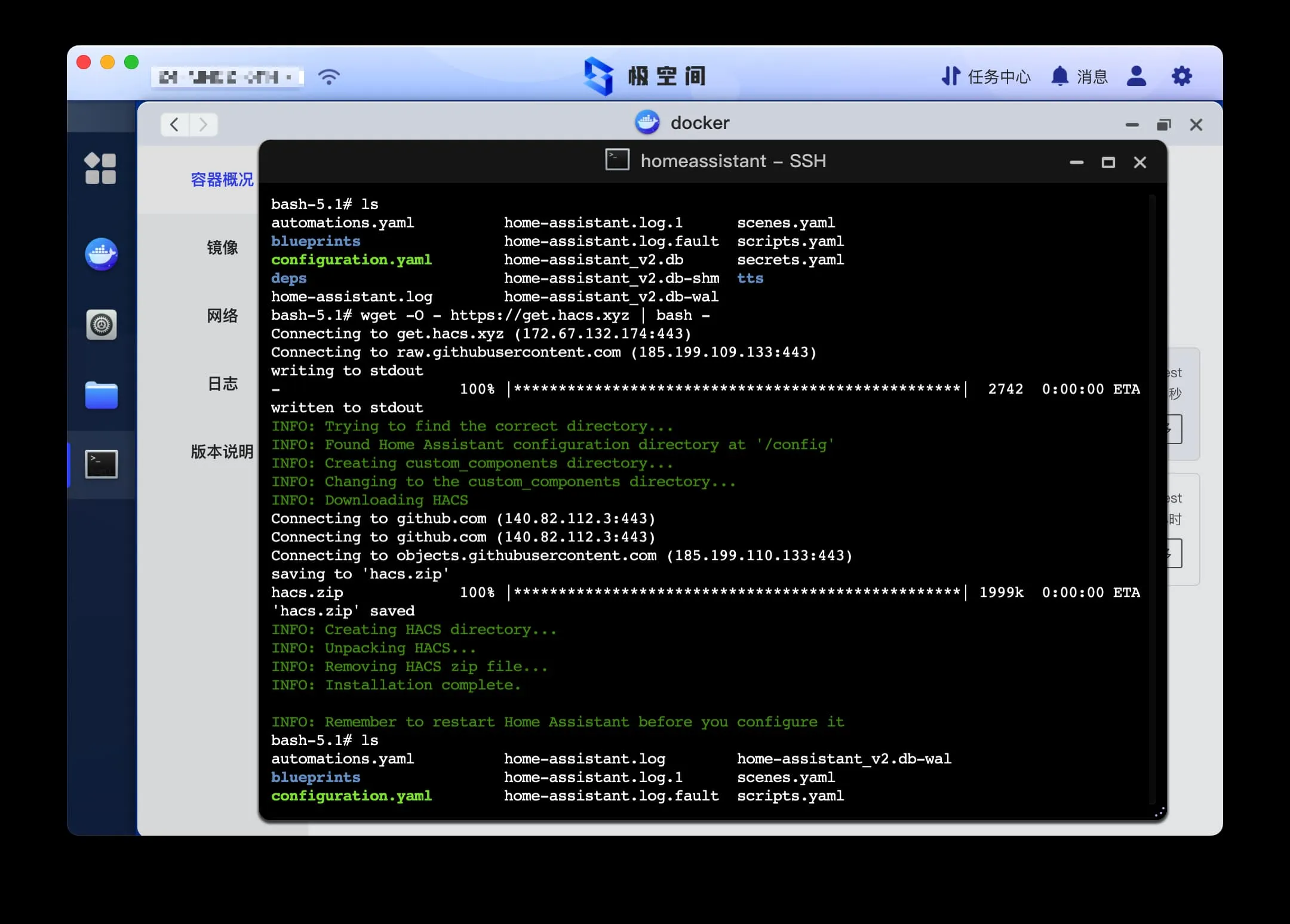1290x924 pixels.
Task: Open the 版本说明 release notes section
Action: tap(222, 452)
